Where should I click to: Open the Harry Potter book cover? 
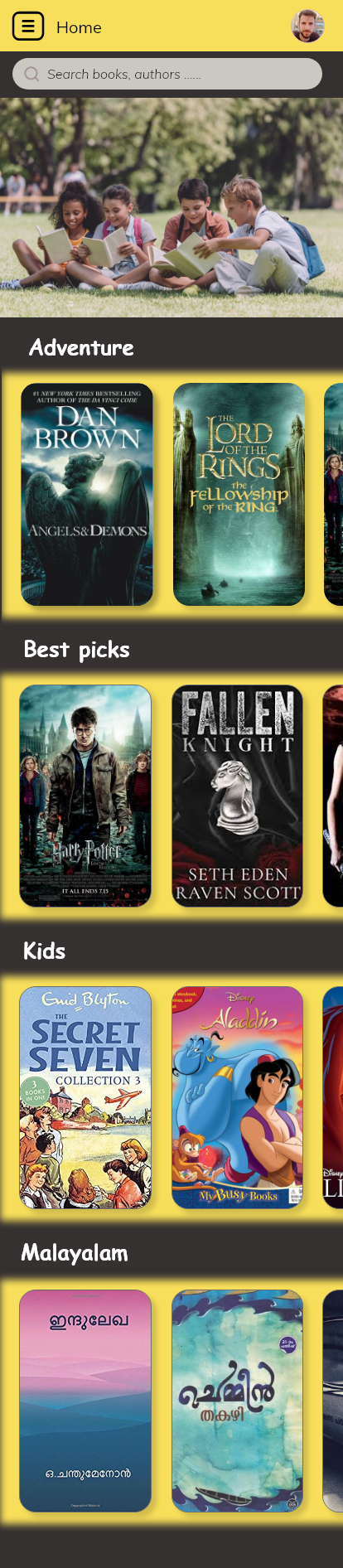[x=85, y=796]
